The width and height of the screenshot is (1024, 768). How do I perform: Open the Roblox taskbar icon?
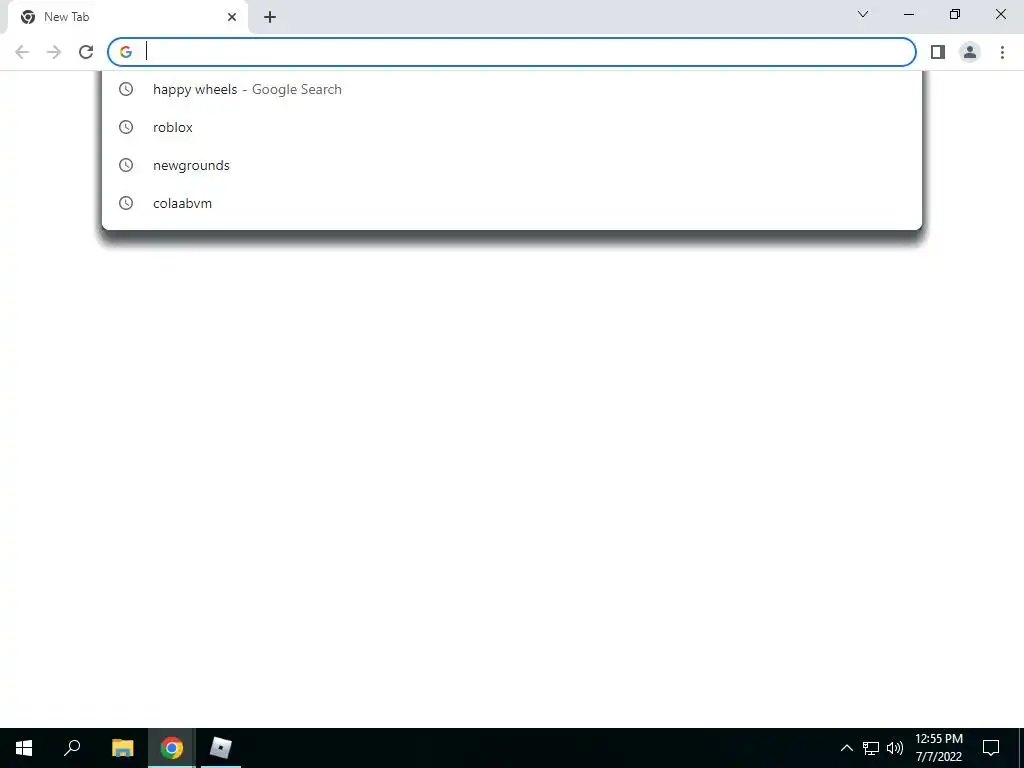point(221,748)
